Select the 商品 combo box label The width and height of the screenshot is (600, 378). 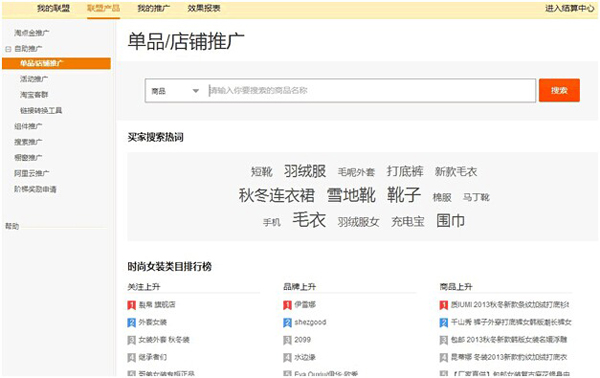pyautogui.click(x=158, y=91)
